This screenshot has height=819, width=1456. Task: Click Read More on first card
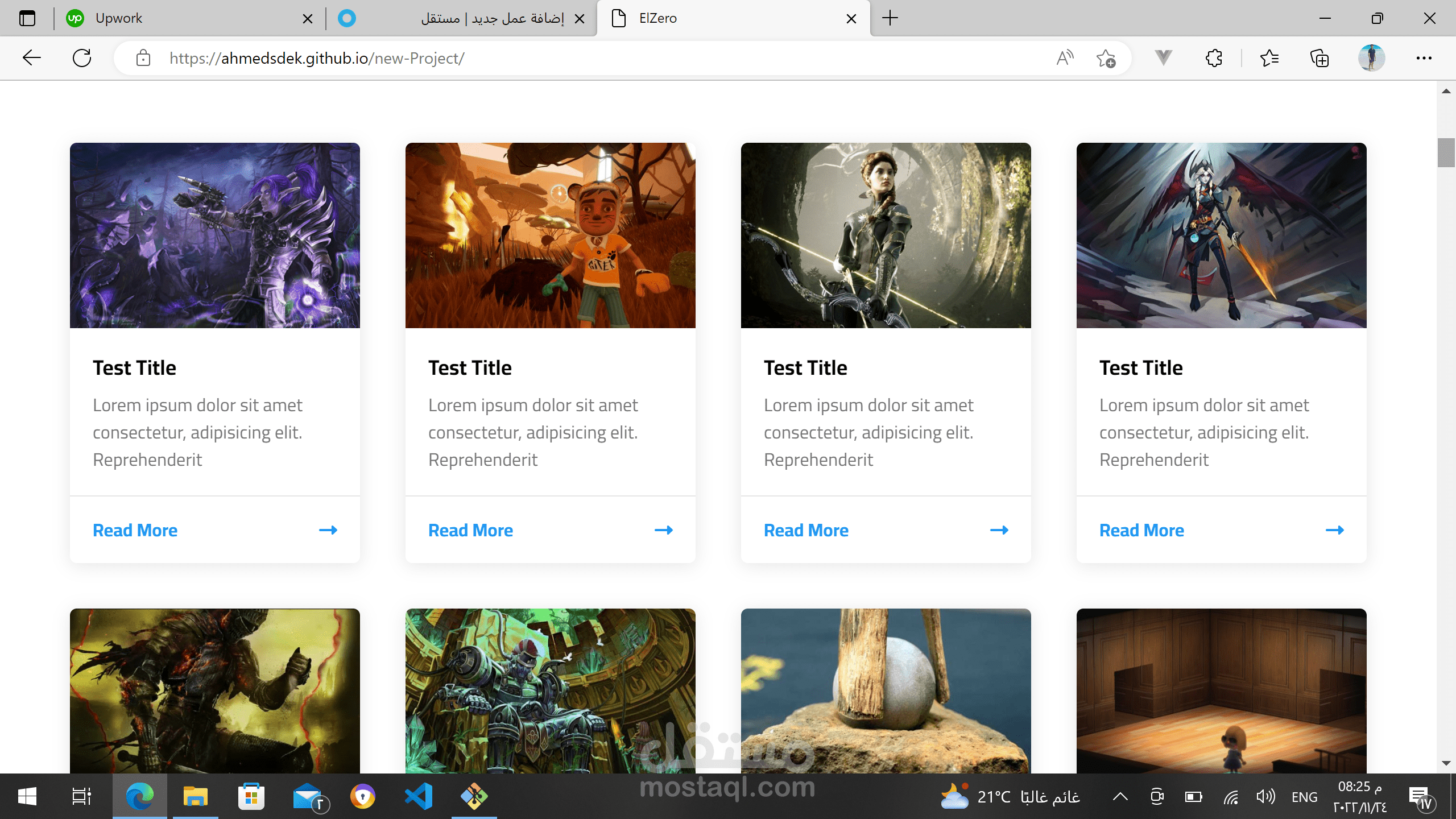(x=135, y=530)
